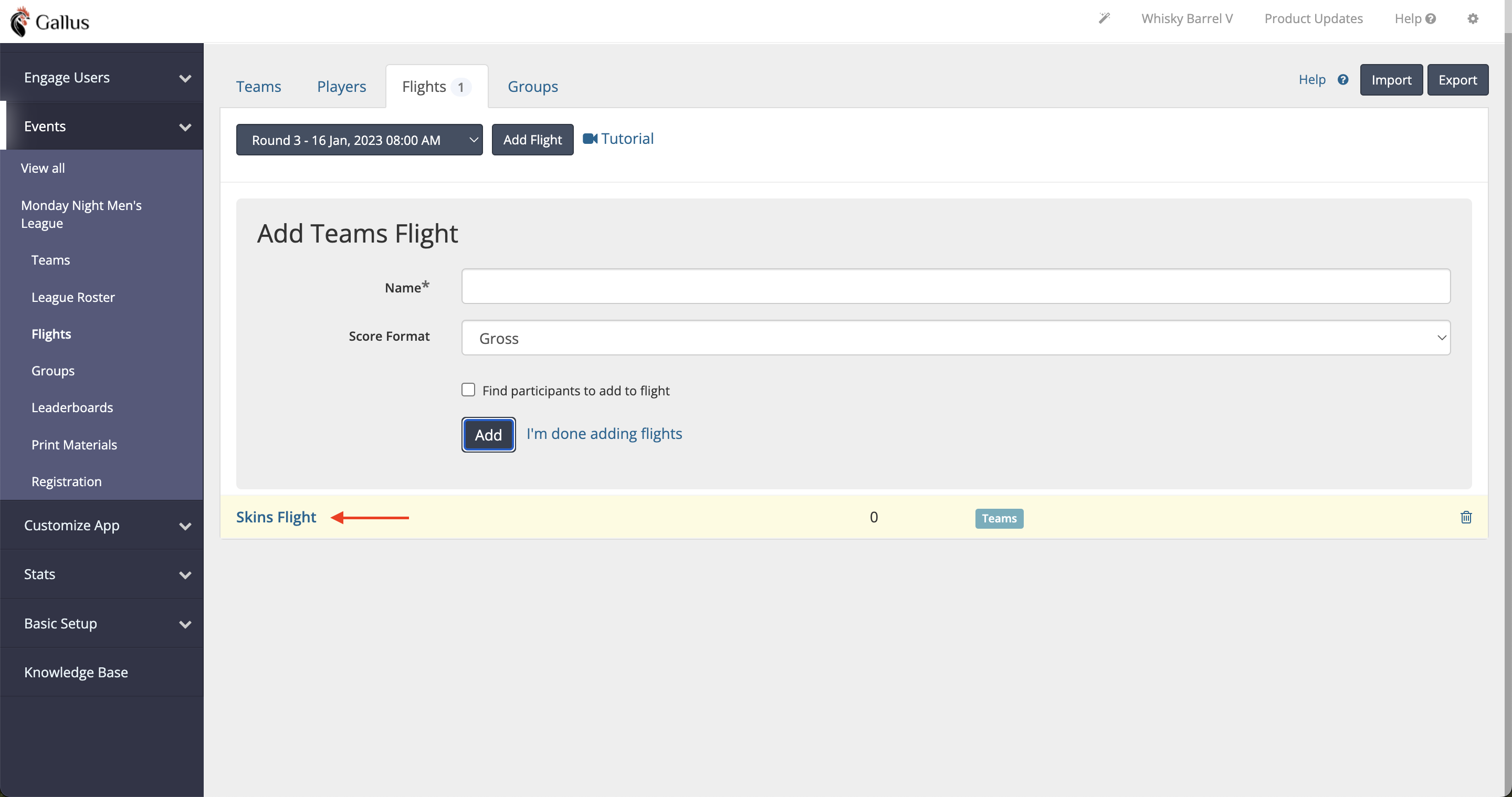
Task: Switch to the Players tab
Action: click(342, 86)
